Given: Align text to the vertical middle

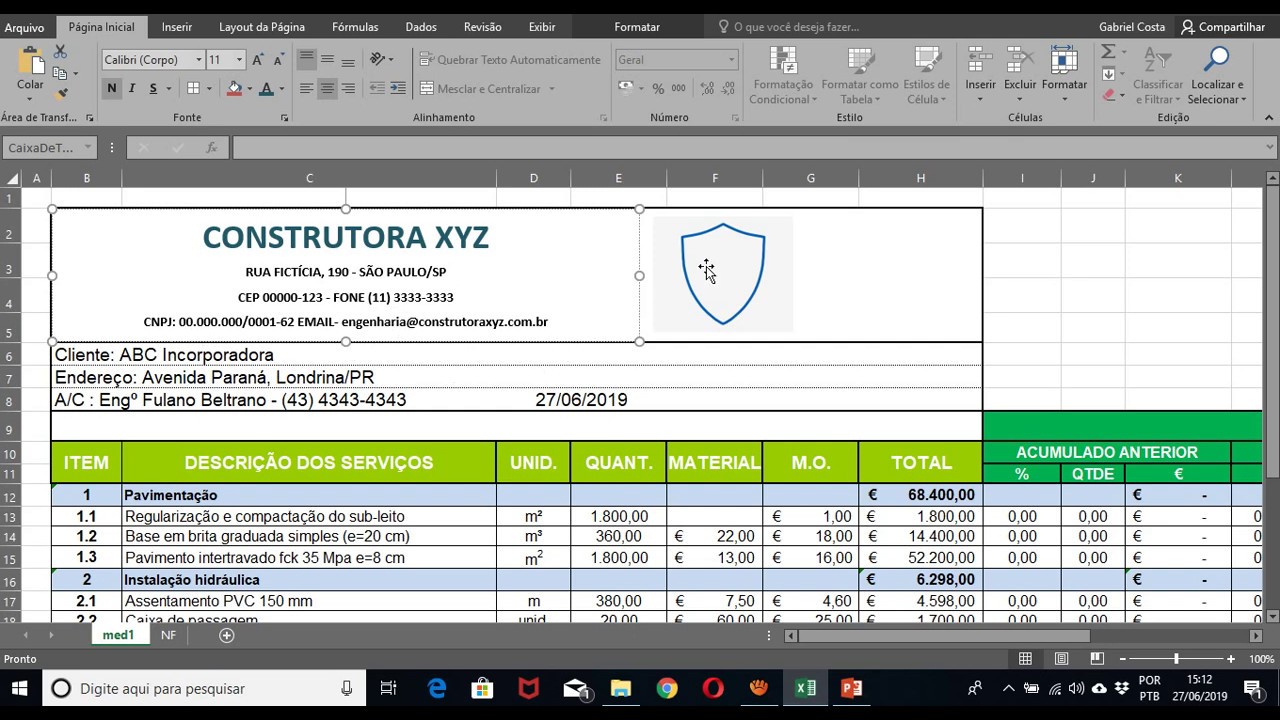Looking at the screenshot, I should [327, 60].
